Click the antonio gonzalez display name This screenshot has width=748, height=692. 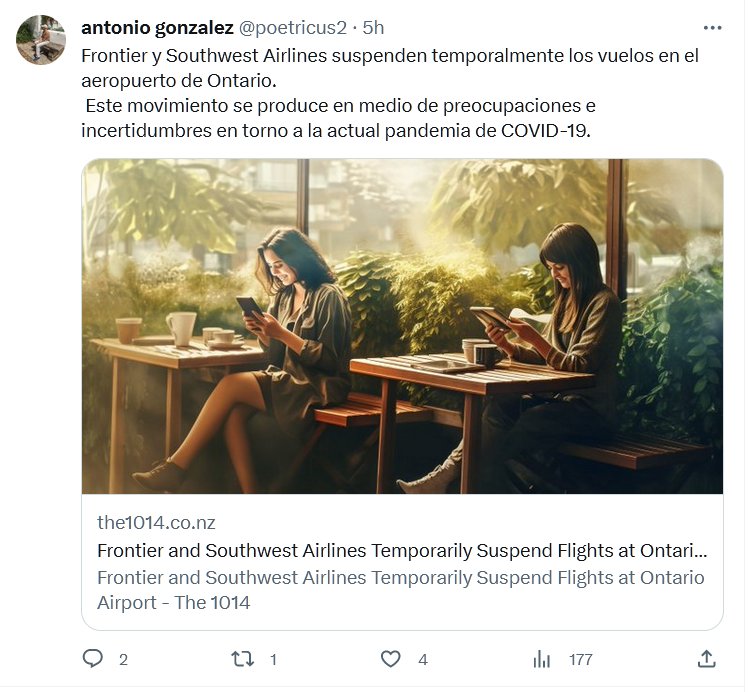click(156, 28)
